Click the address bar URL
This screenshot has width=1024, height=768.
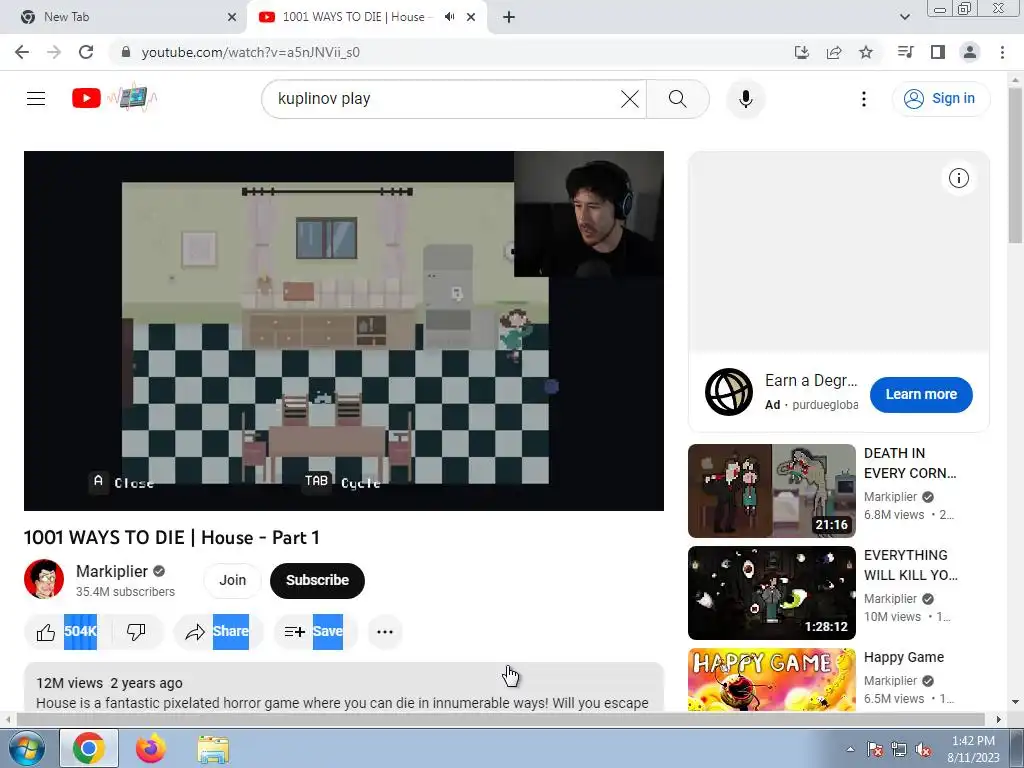point(251,52)
